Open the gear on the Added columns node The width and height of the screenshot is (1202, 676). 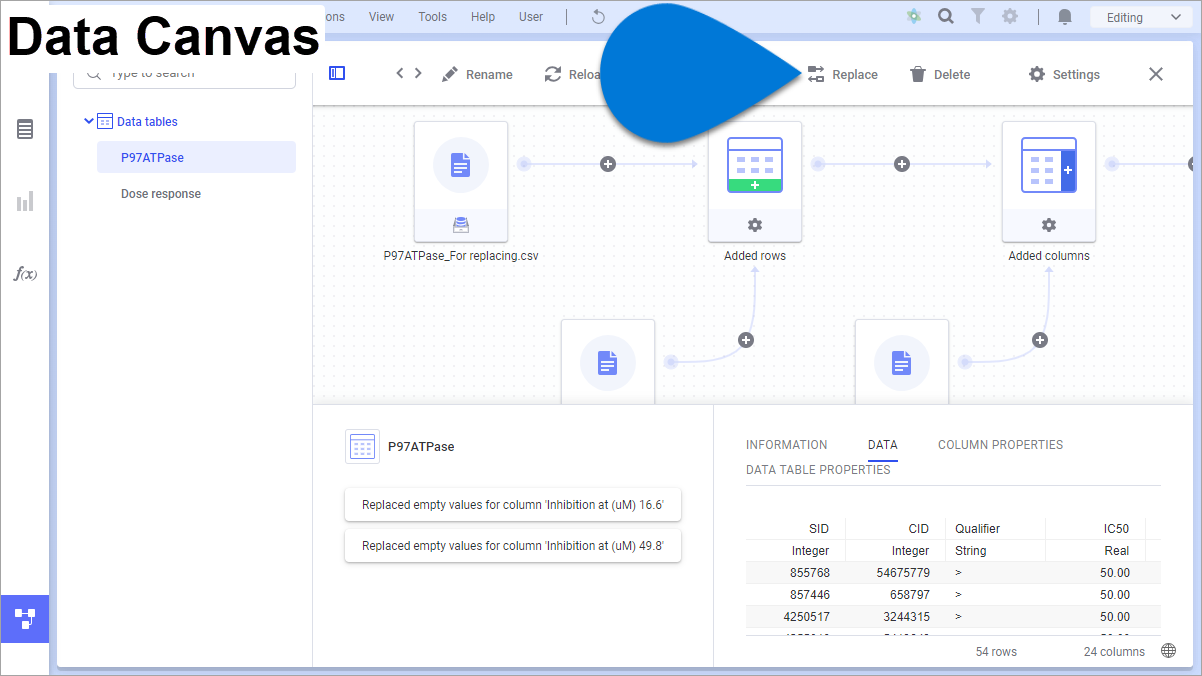1049,225
